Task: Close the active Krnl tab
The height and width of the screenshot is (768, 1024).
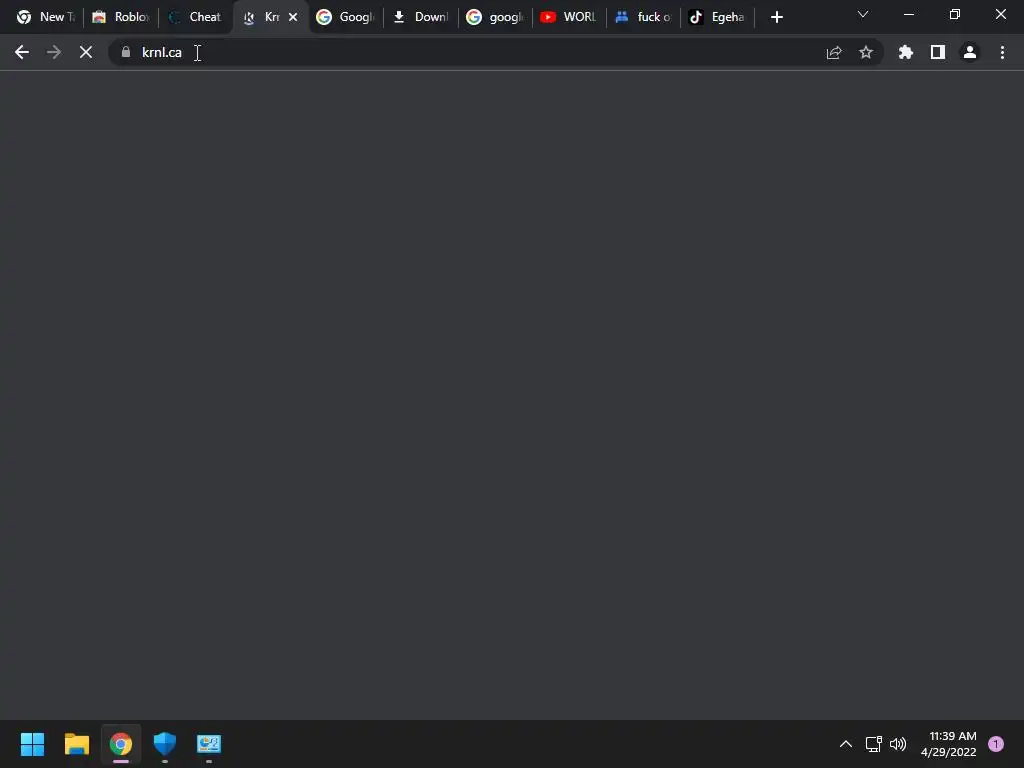Action: point(293,17)
